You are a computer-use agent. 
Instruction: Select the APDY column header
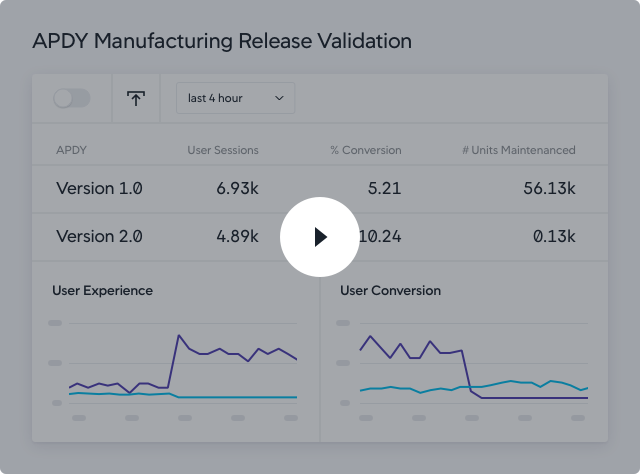point(71,150)
